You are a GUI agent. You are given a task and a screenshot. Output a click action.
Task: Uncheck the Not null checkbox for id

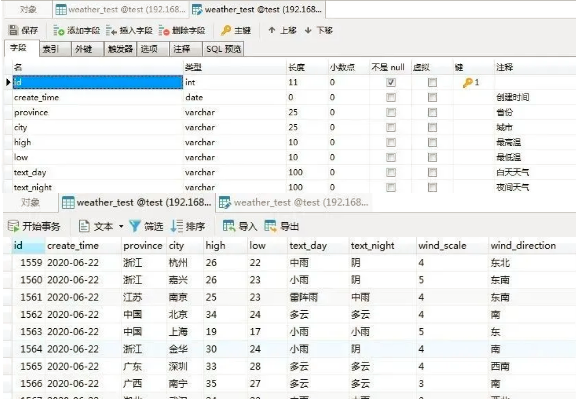(x=391, y=82)
